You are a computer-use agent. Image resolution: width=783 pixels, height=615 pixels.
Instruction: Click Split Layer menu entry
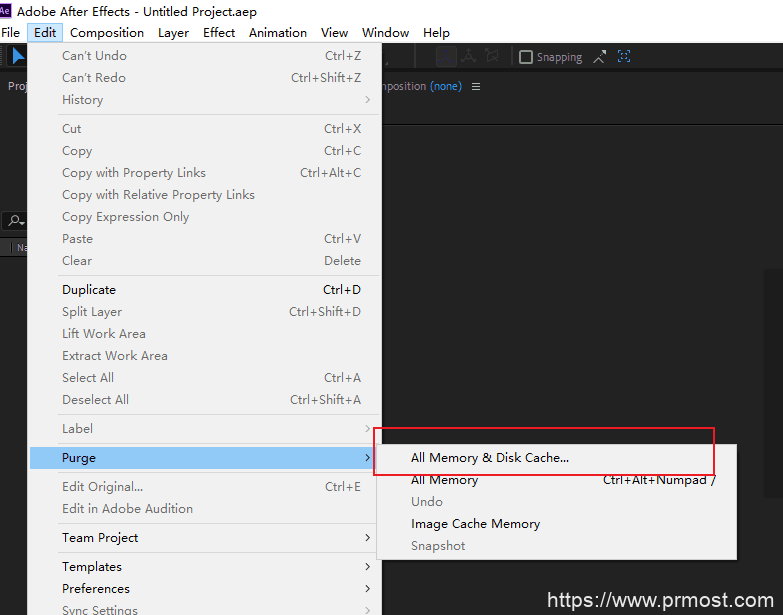coord(204,311)
